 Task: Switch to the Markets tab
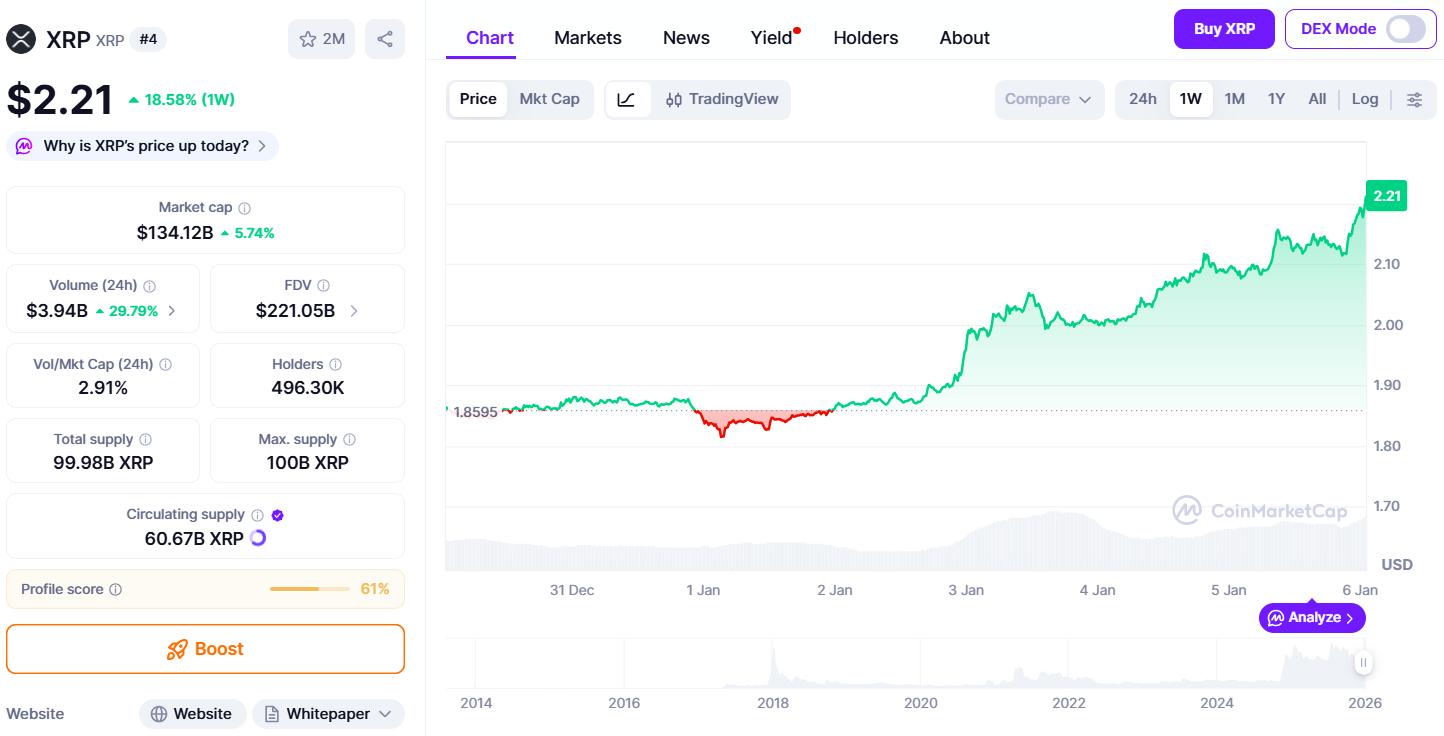pyautogui.click(x=588, y=37)
